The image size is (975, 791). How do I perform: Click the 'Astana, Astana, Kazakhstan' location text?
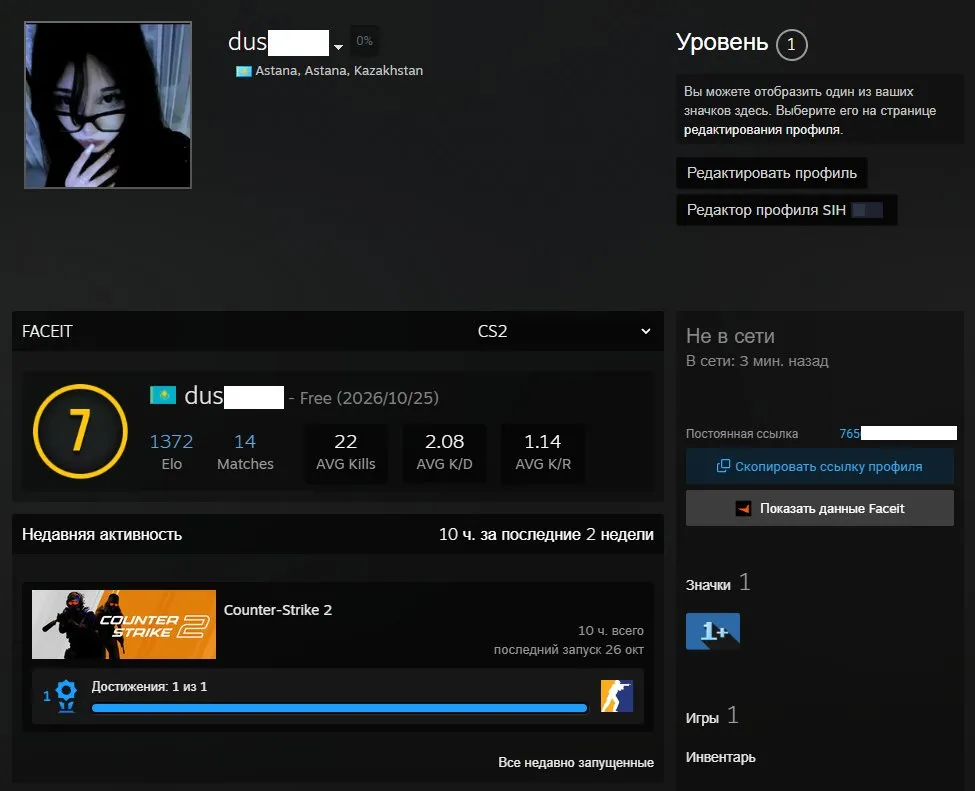pyautogui.click(x=339, y=71)
